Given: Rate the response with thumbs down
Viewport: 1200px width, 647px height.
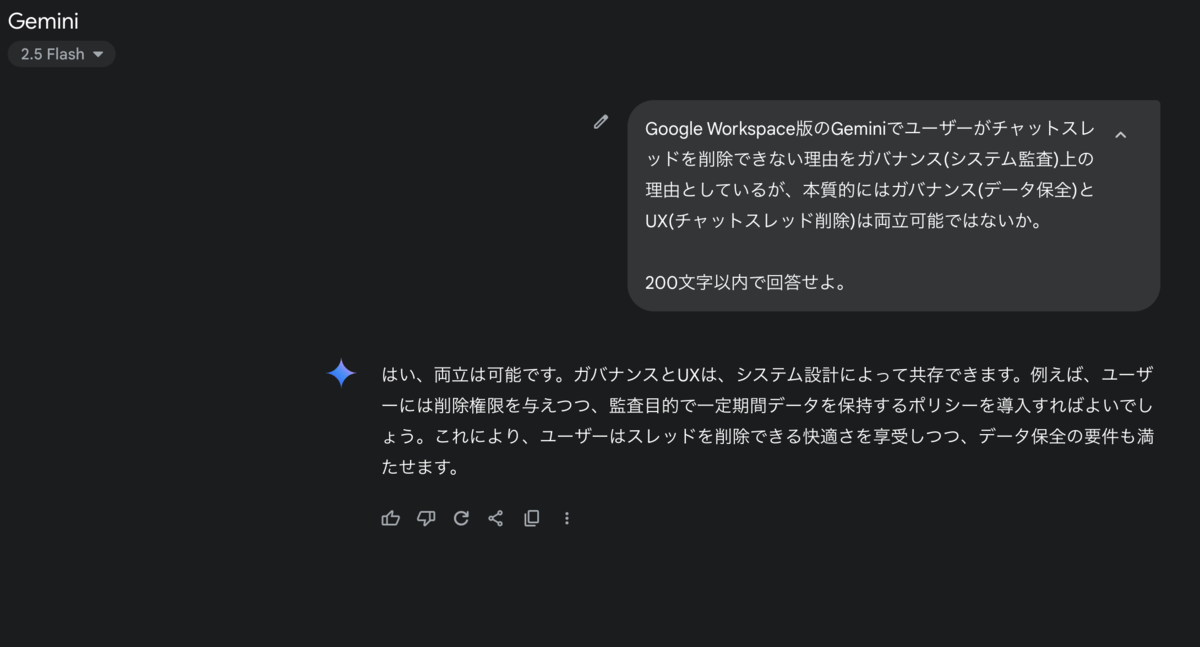Looking at the screenshot, I should pos(425,518).
